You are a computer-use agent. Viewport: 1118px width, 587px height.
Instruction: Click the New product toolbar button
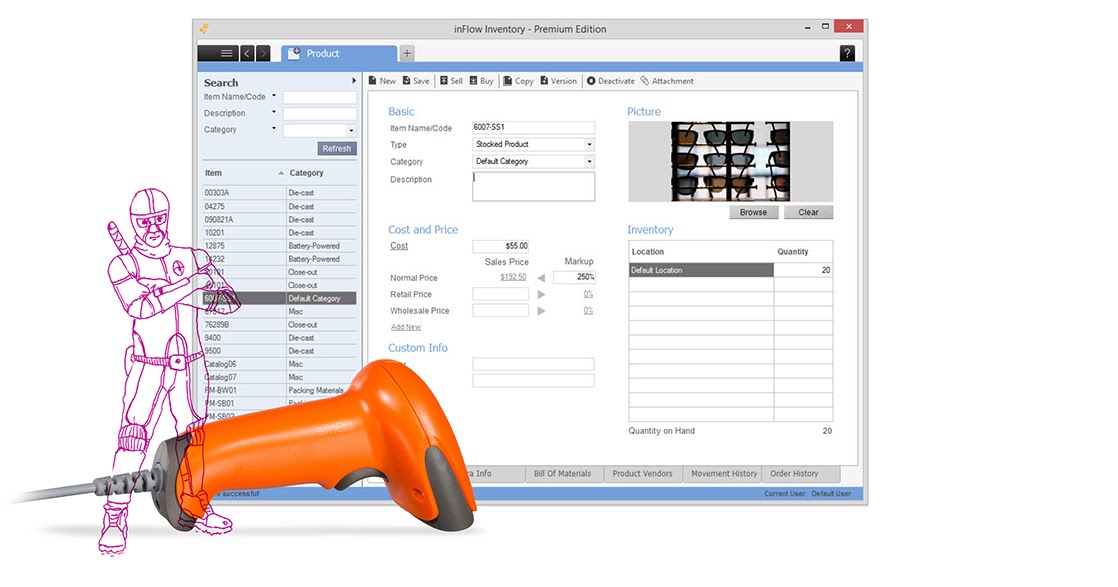click(x=382, y=81)
